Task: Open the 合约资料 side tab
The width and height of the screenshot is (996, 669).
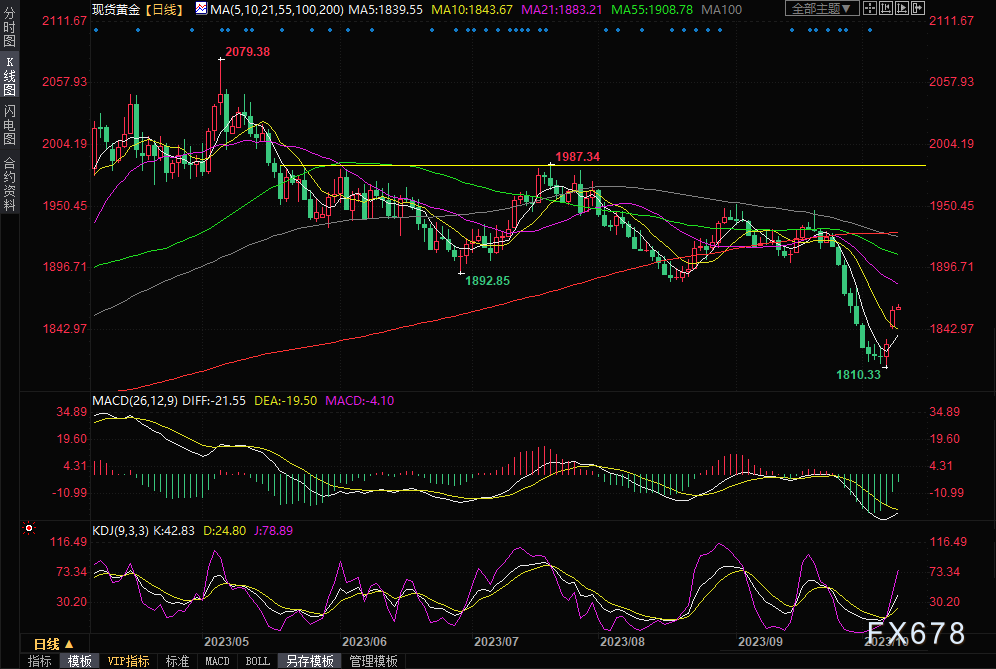Action: [x=10, y=183]
